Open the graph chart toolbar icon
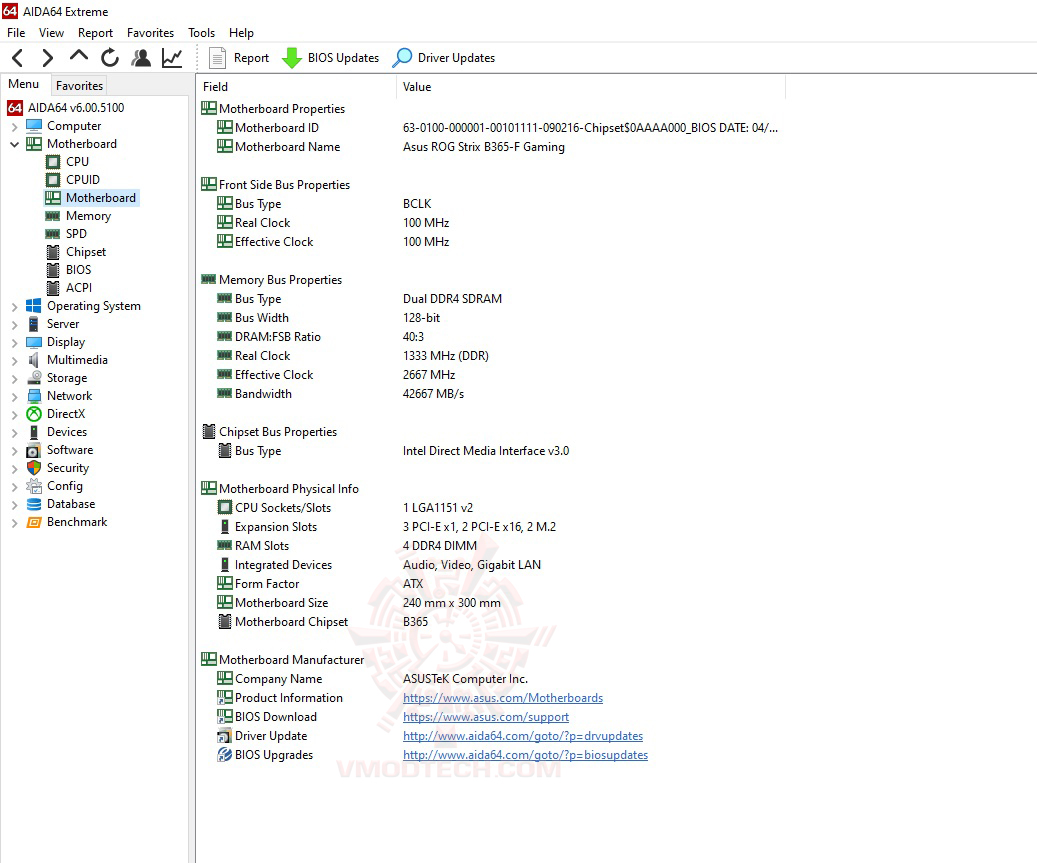The height and width of the screenshot is (863, 1037). [172, 58]
